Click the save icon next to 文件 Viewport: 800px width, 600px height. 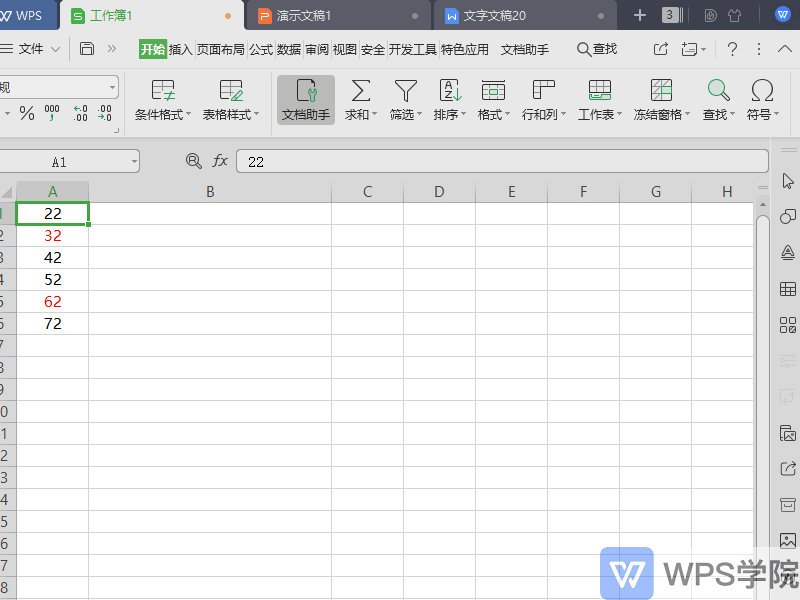[x=87, y=49]
